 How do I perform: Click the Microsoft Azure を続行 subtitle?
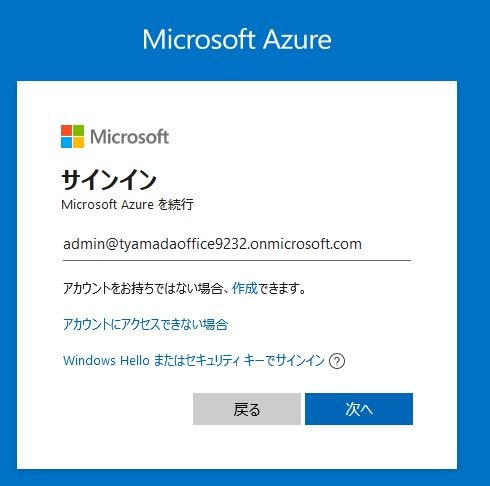click(127, 204)
